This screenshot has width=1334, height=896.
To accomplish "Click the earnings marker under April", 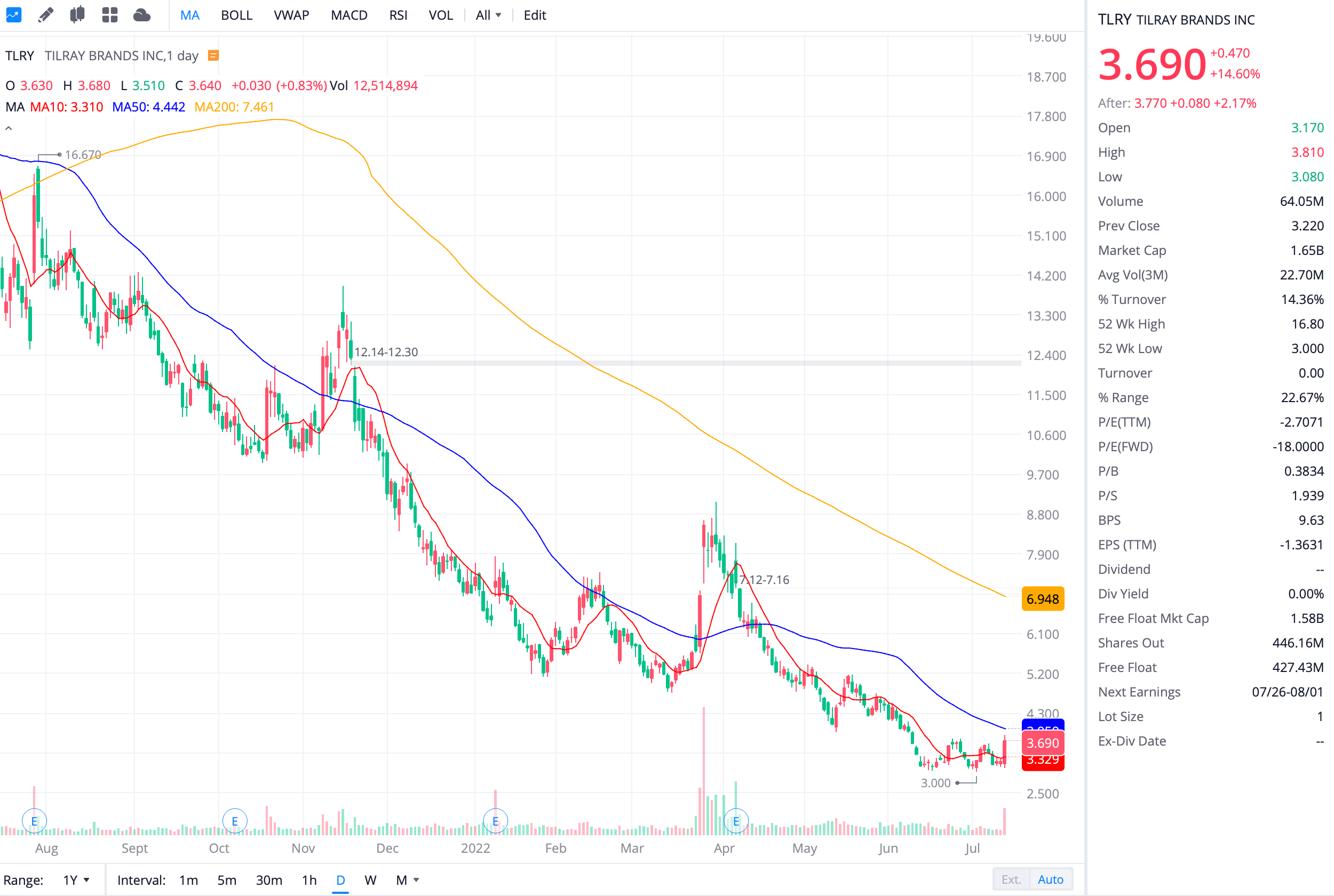I will pos(736,820).
